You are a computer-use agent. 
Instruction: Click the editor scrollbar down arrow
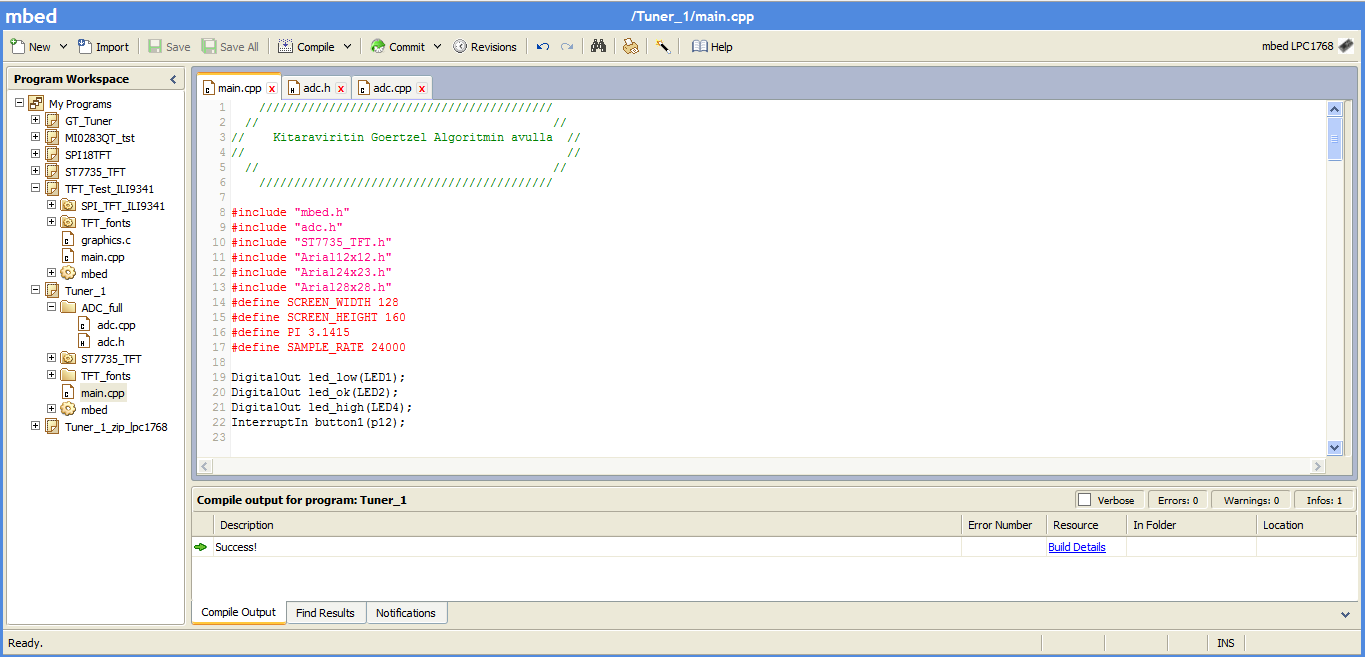coord(1334,448)
